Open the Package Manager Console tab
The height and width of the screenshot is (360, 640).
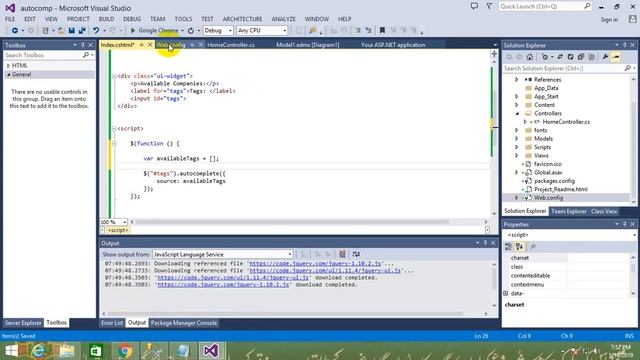pyautogui.click(x=184, y=323)
